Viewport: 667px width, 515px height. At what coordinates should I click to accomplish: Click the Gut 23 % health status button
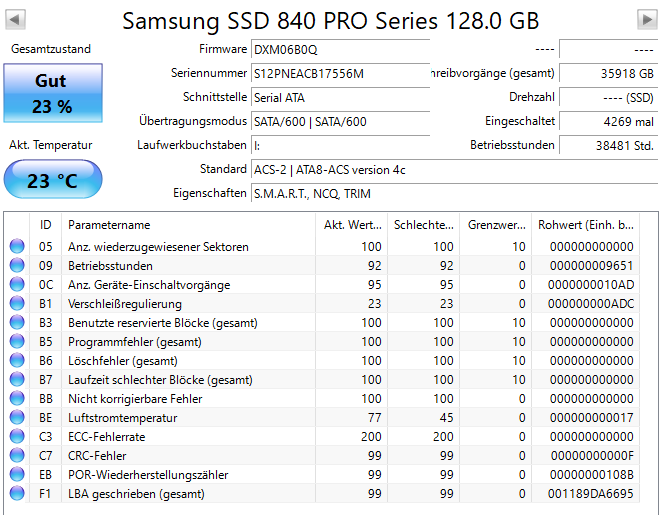pos(51,92)
